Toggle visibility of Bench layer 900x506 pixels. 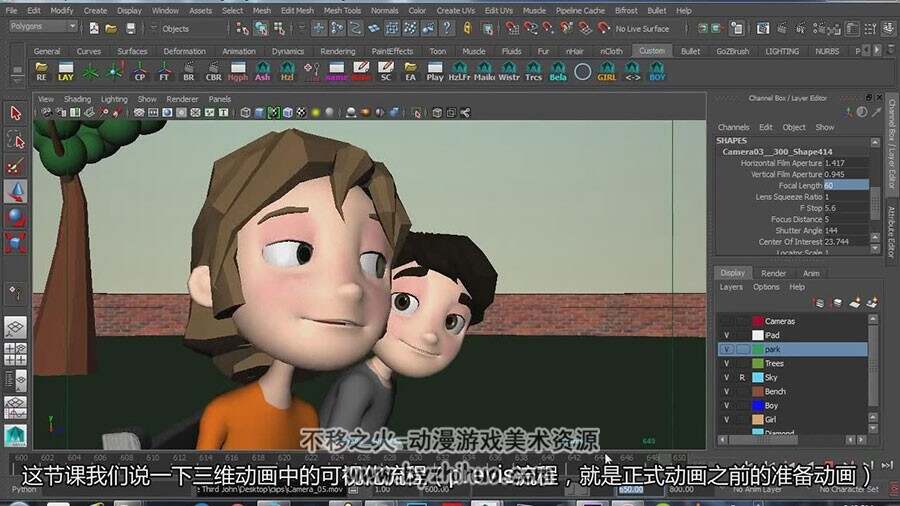click(x=727, y=391)
